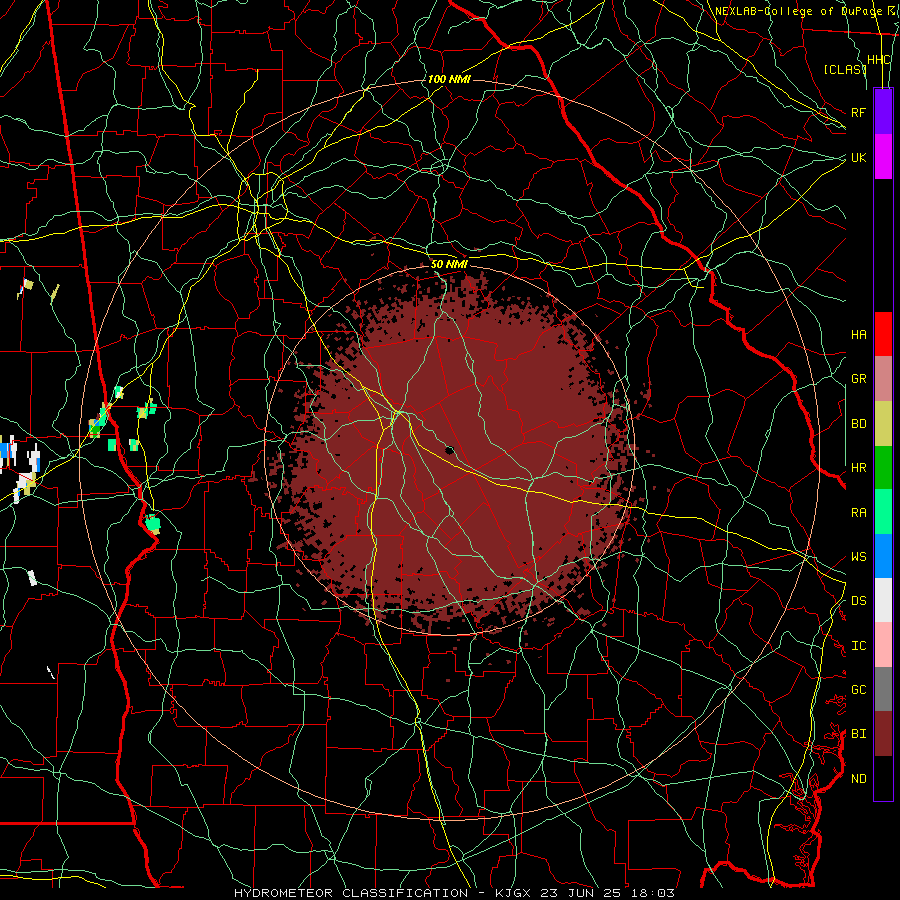Click the HYDROMETEOR CLASSIFICATION title text
This screenshot has height=900, width=900.
351,893
